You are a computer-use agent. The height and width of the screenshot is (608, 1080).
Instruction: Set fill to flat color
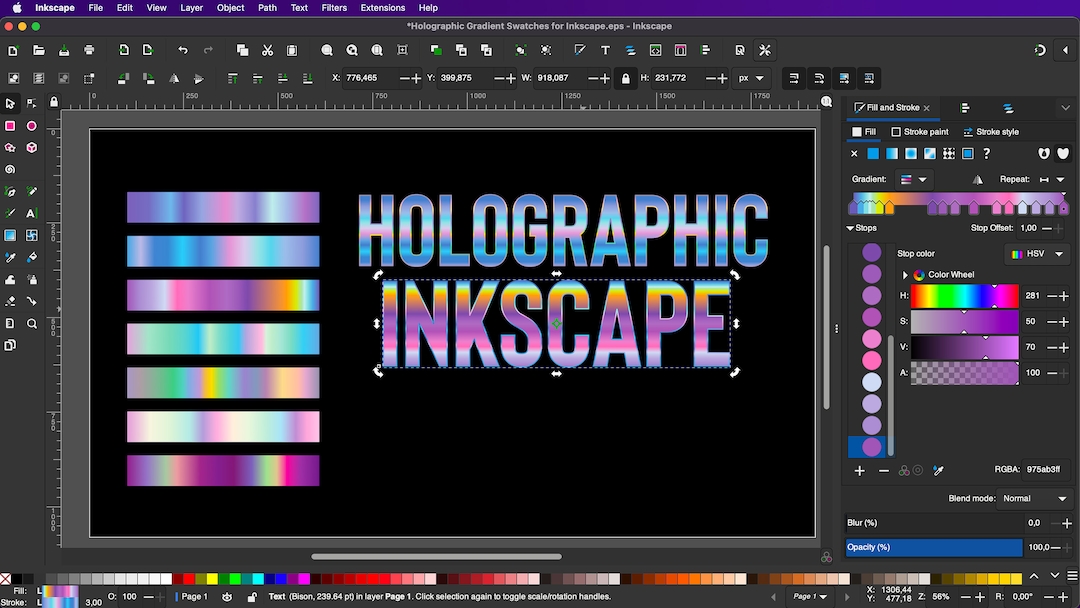(x=874, y=154)
